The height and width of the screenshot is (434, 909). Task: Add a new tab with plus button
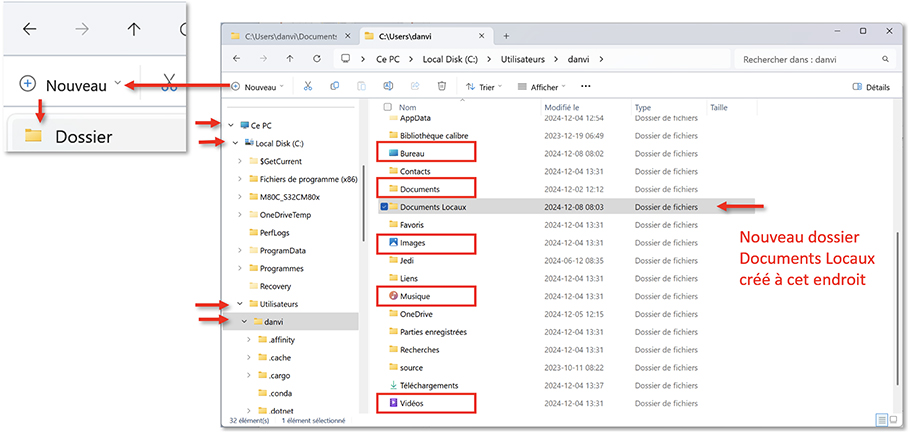pyautogui.click(x=506, y=36)
